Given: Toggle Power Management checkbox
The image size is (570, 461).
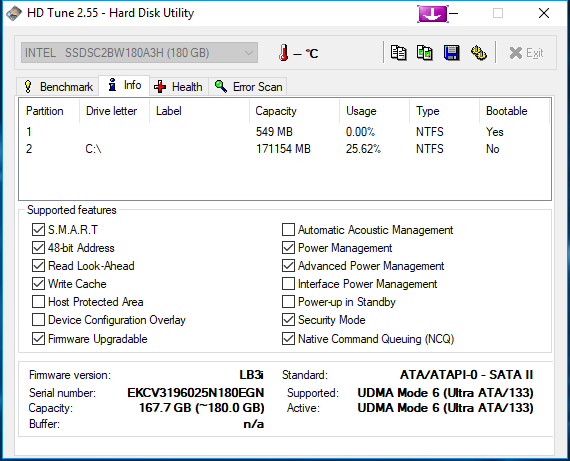Looking at the screenshot, I should [x=288, y=248].
